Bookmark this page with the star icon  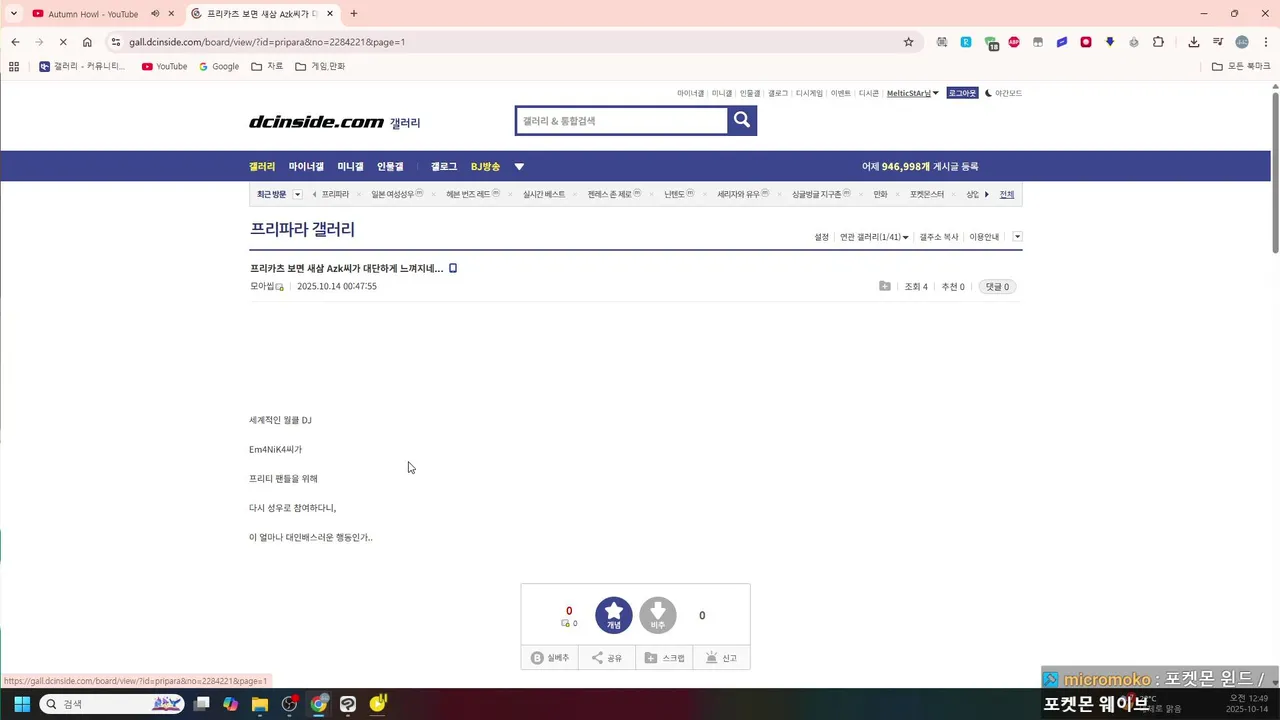pos(908,42)
